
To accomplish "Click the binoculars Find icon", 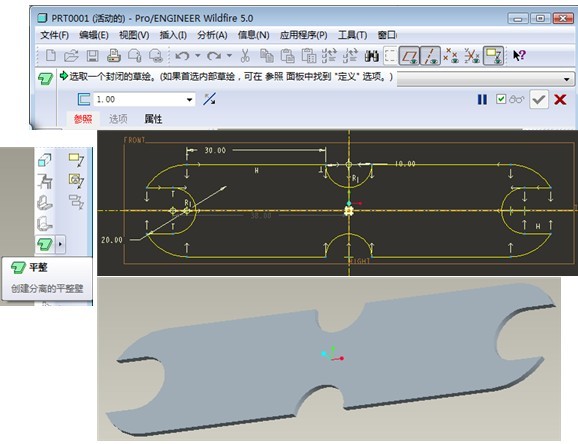I will 372,56.
